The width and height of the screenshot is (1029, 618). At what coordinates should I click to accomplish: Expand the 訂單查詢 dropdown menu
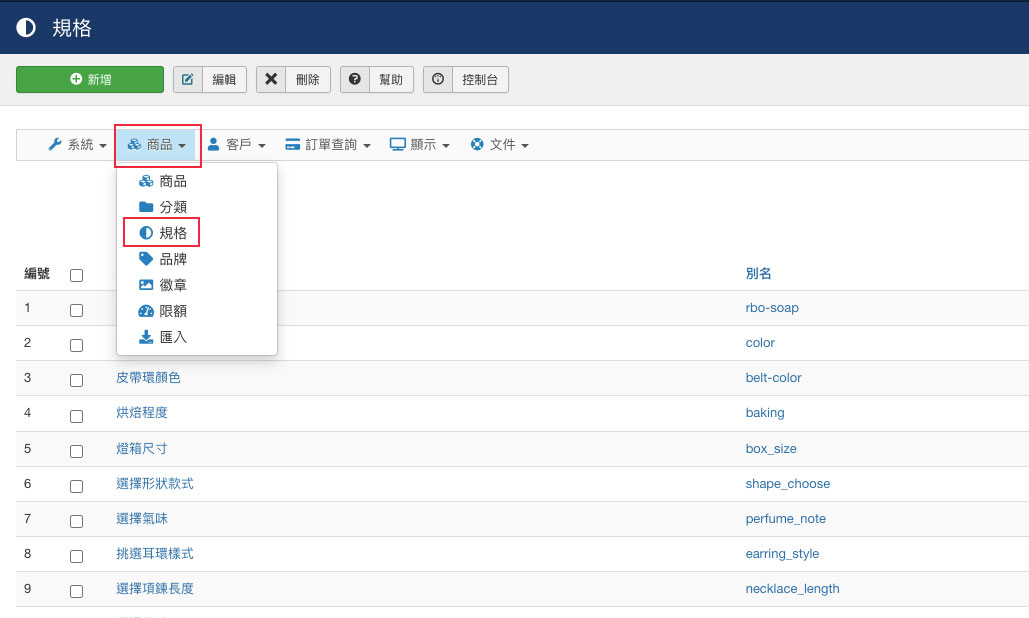[x=328, y=145]
